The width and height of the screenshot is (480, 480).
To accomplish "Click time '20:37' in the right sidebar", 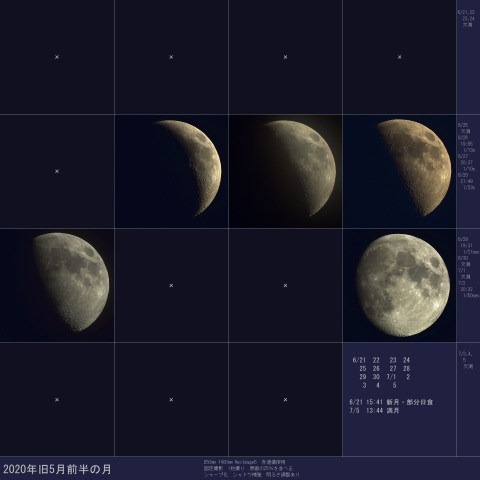I will click(x=467, y=162).
